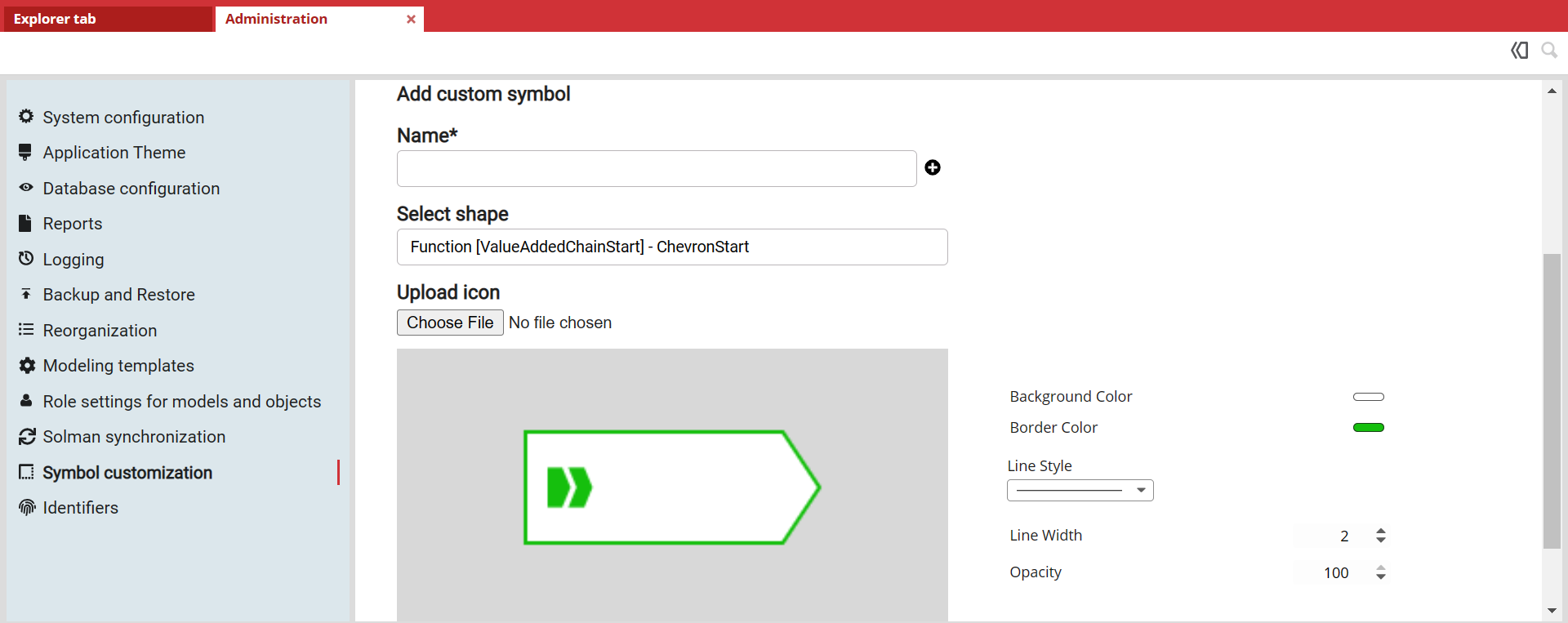Click the Choose File button
This screenshot has width=1568, height=623.
pos(450,323)
